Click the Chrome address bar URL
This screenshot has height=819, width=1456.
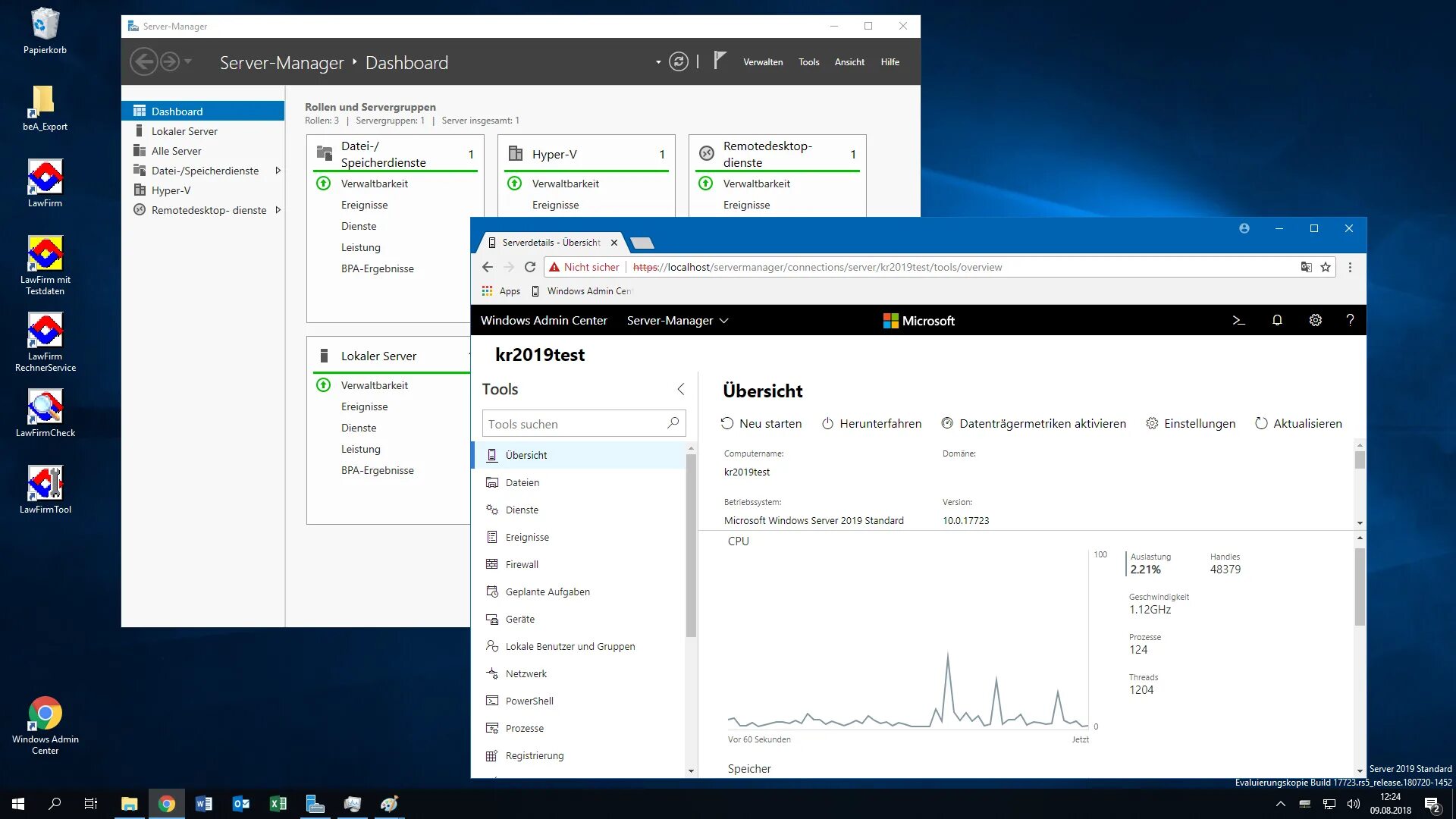(x=817, y=267)
